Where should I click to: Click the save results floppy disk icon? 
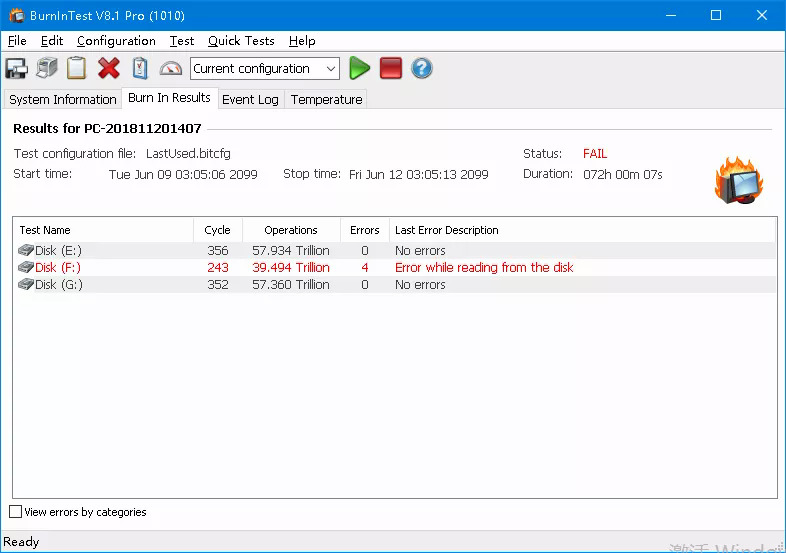pos(16,69)
